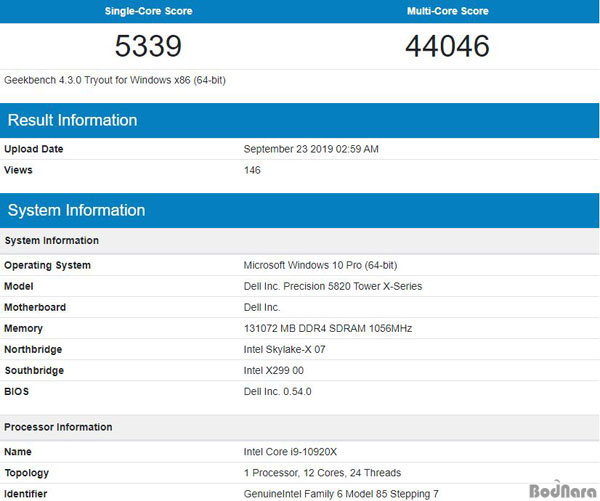Click the Memory label
The width and height of the screenshot is (600, 501).
[23, 328]
